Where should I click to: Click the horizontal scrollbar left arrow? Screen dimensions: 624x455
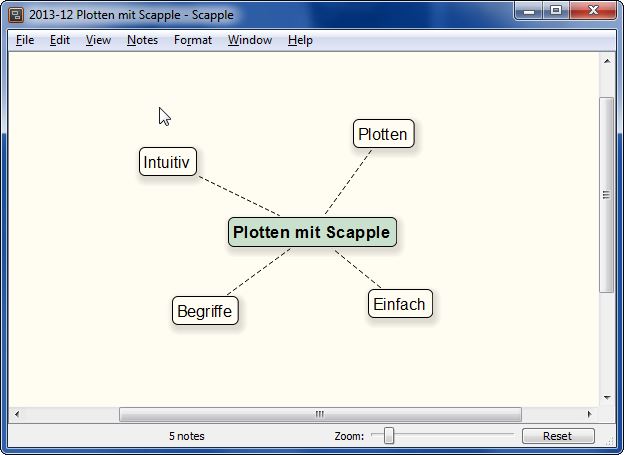16,414
